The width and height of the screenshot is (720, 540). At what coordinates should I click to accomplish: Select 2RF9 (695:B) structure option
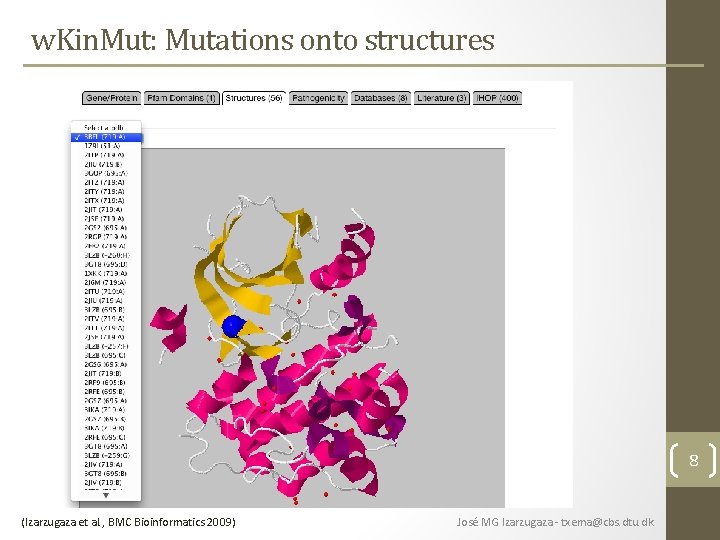click(105, 382)
